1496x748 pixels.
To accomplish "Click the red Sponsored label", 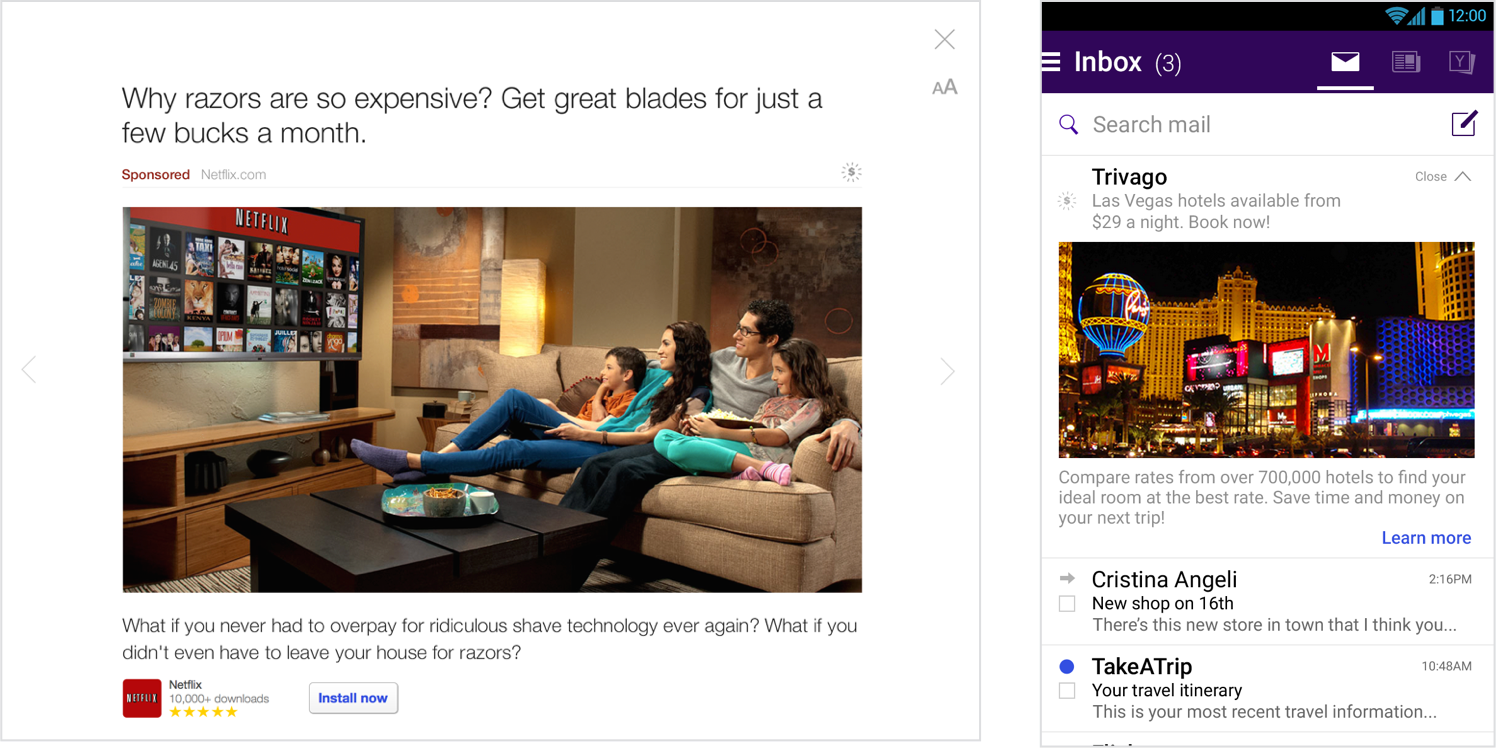I will [x=155, y=174].
